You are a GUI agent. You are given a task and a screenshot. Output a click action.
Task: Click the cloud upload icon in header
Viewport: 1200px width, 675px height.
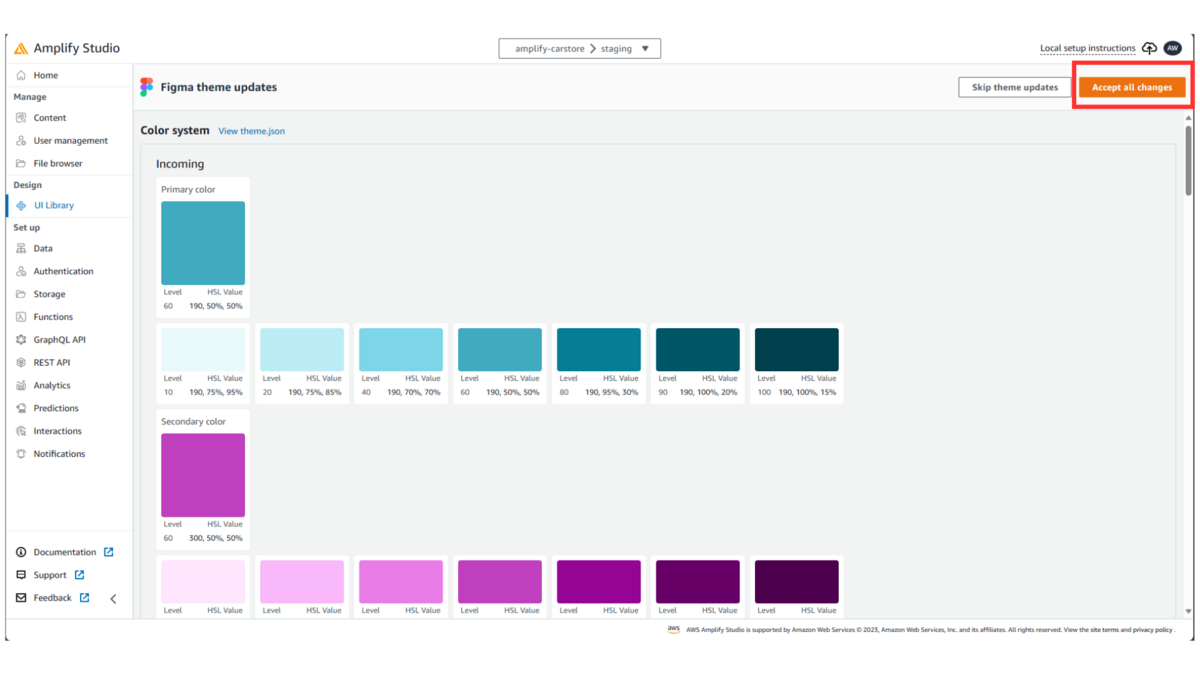click(1149, 48)
